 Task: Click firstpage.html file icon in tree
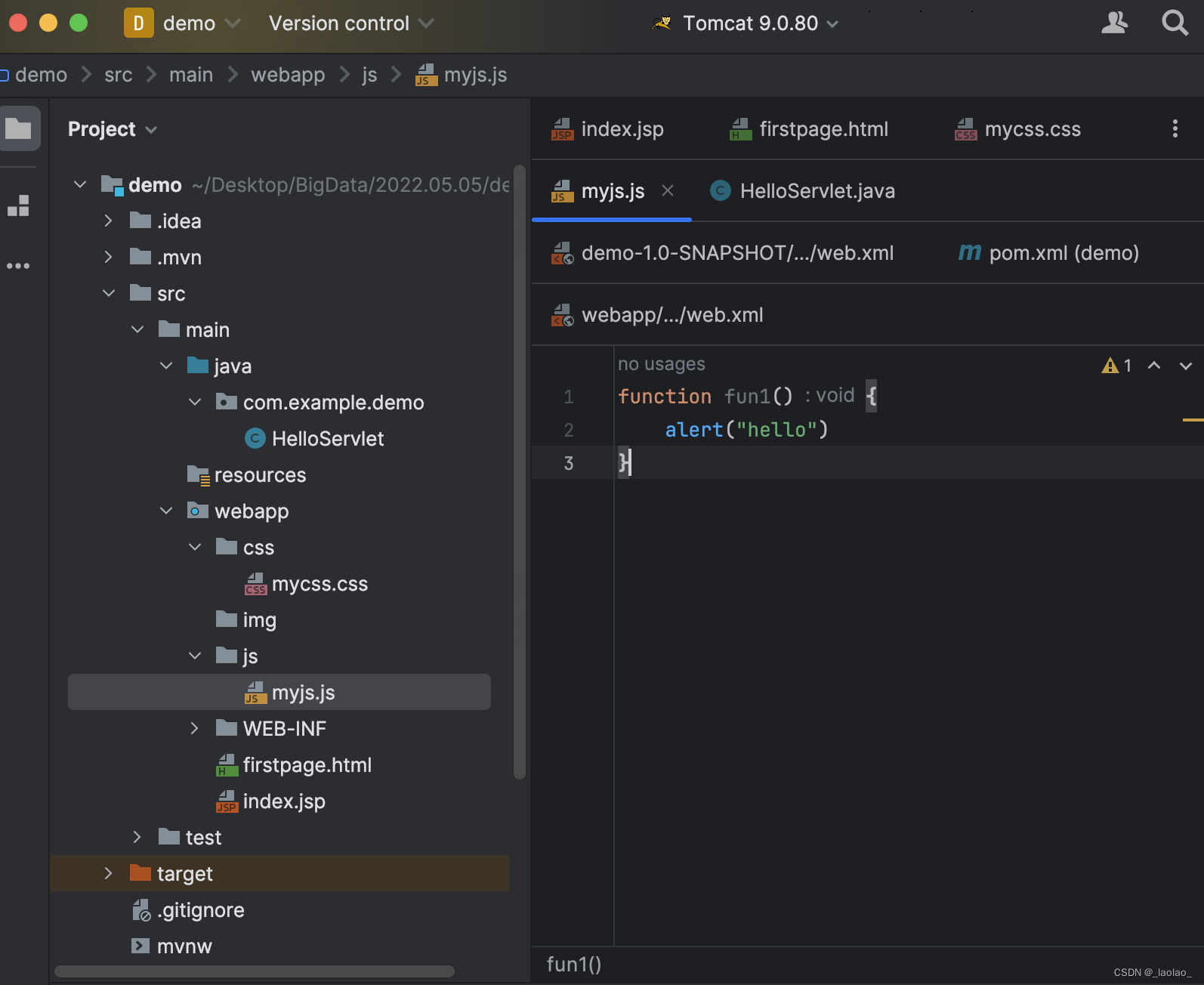point(227,765)
